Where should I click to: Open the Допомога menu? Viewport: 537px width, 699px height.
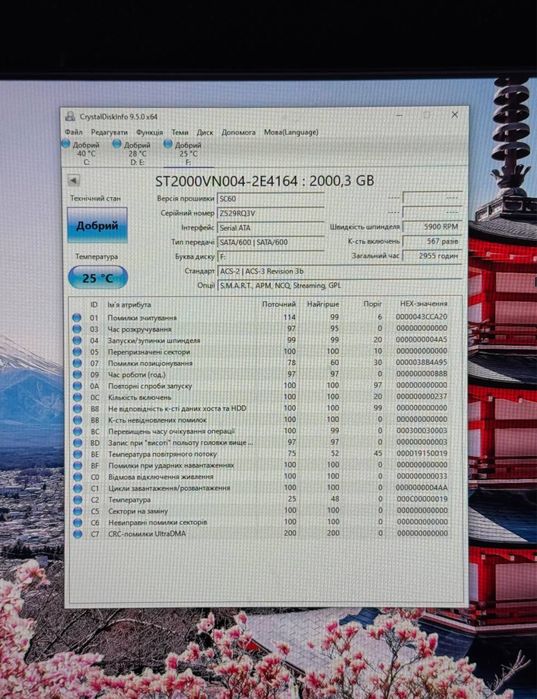[238, 132]
